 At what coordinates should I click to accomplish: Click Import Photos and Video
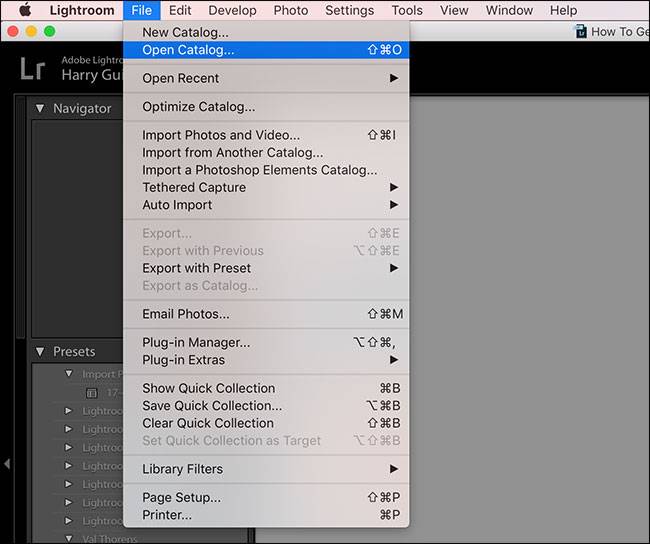pos(221,135)
